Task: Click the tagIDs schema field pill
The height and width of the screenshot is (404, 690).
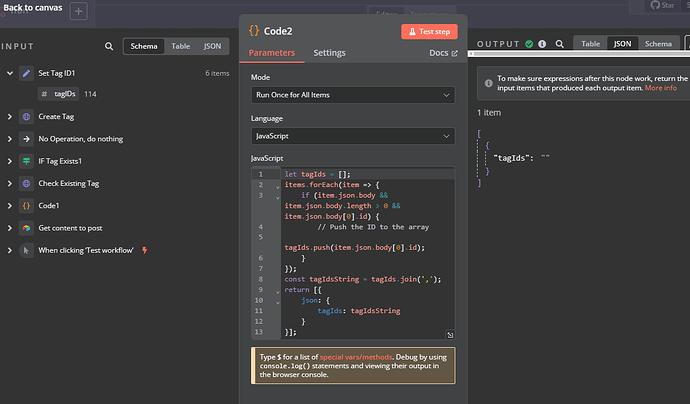Action: [x=59, y=94]
